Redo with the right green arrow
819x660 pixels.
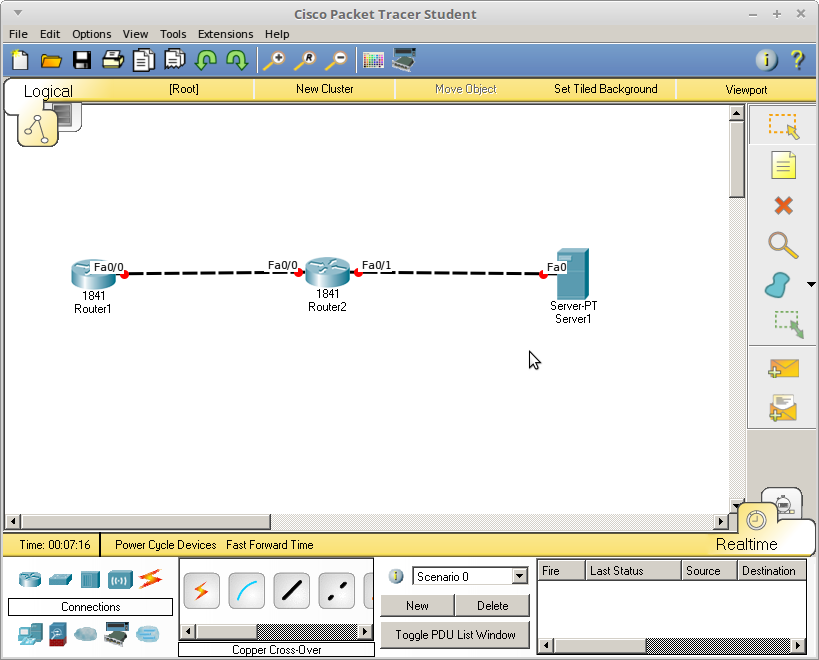click(237, 60)
